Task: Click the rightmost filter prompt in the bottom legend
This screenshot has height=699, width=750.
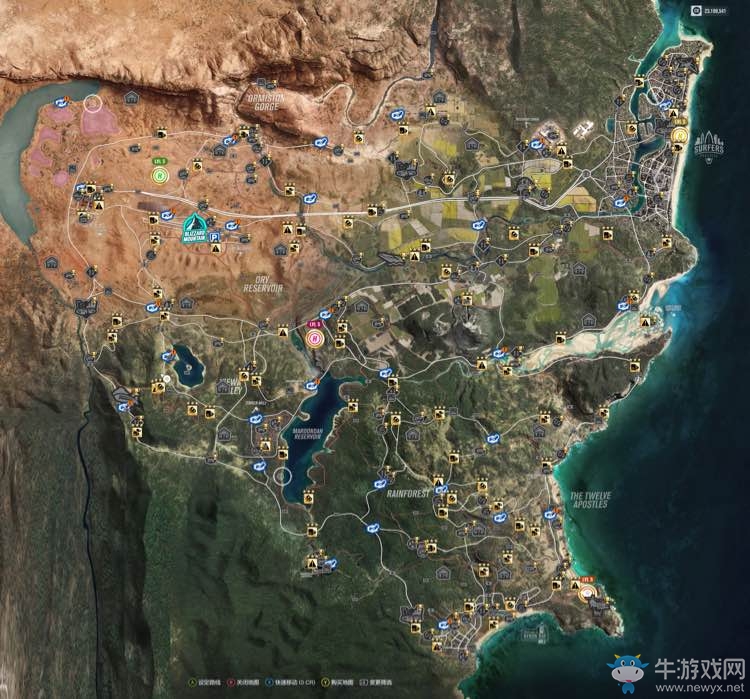Action: [376, 682]
